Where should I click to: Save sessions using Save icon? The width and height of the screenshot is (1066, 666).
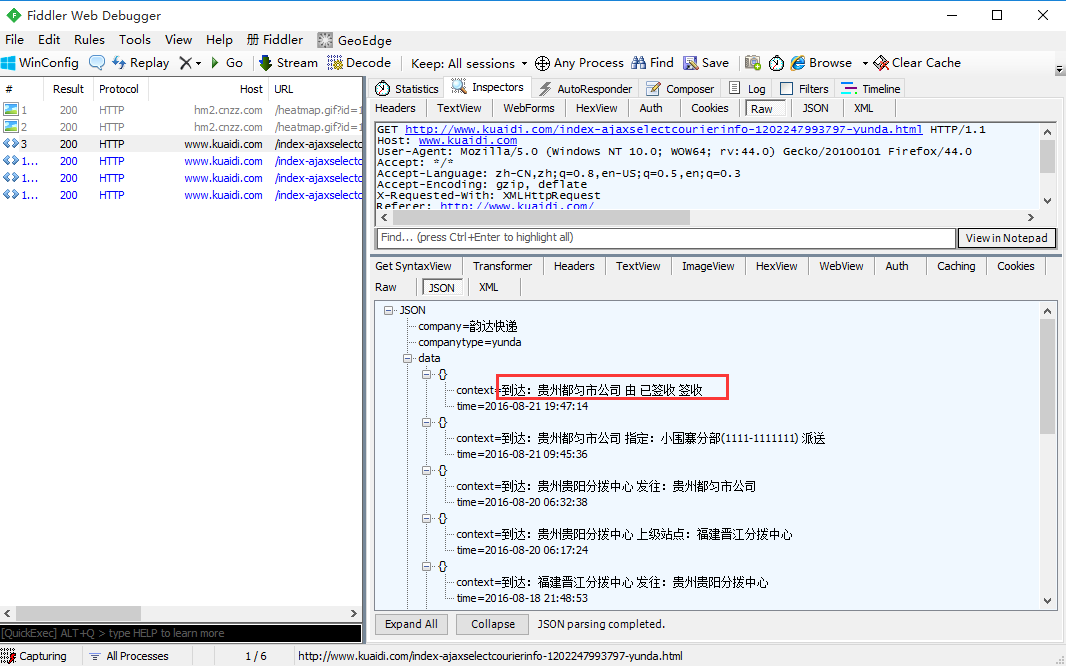pyautogui.click(x=706, y=63)
